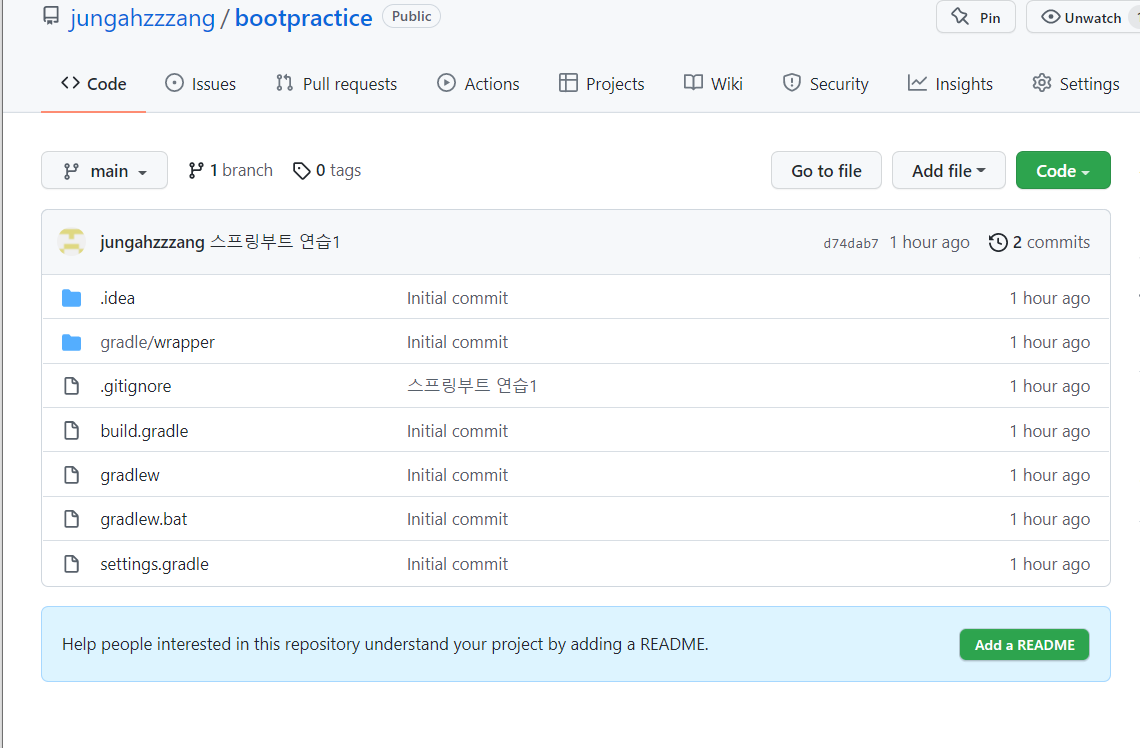Pin this repository with the Pin button

[x=976, y=17]
